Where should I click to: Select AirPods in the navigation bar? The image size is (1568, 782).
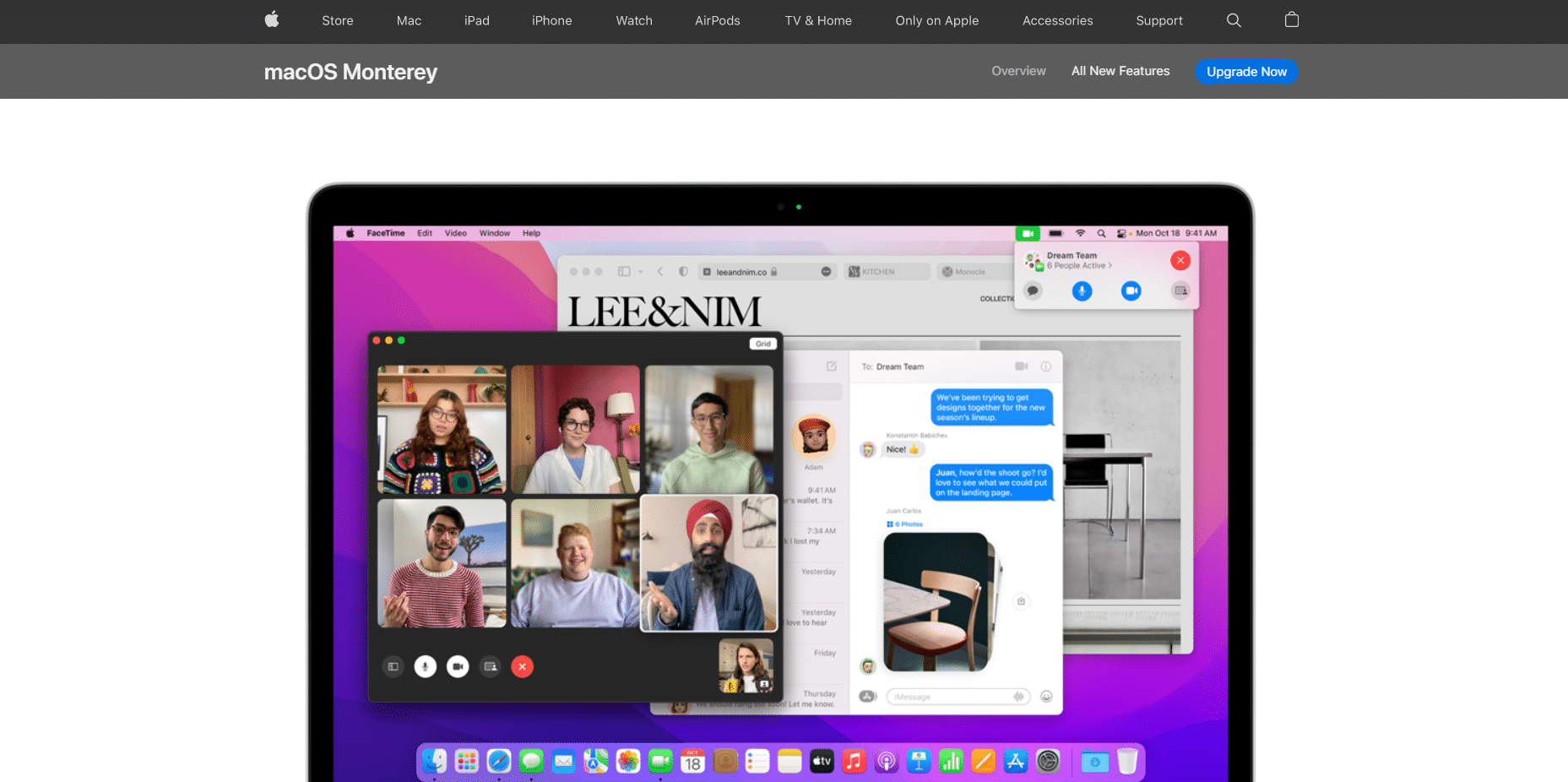coord(718,20)
